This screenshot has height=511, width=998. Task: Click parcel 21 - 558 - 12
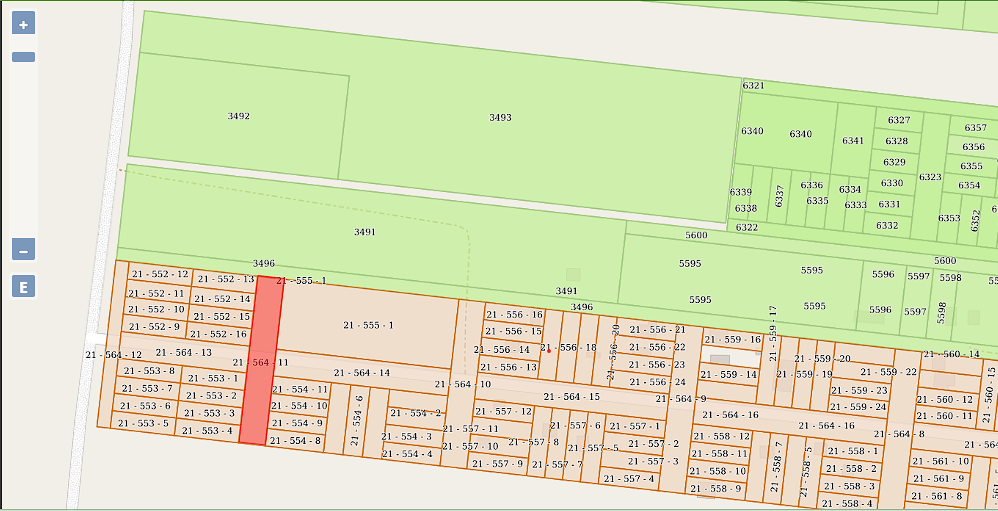720,437
